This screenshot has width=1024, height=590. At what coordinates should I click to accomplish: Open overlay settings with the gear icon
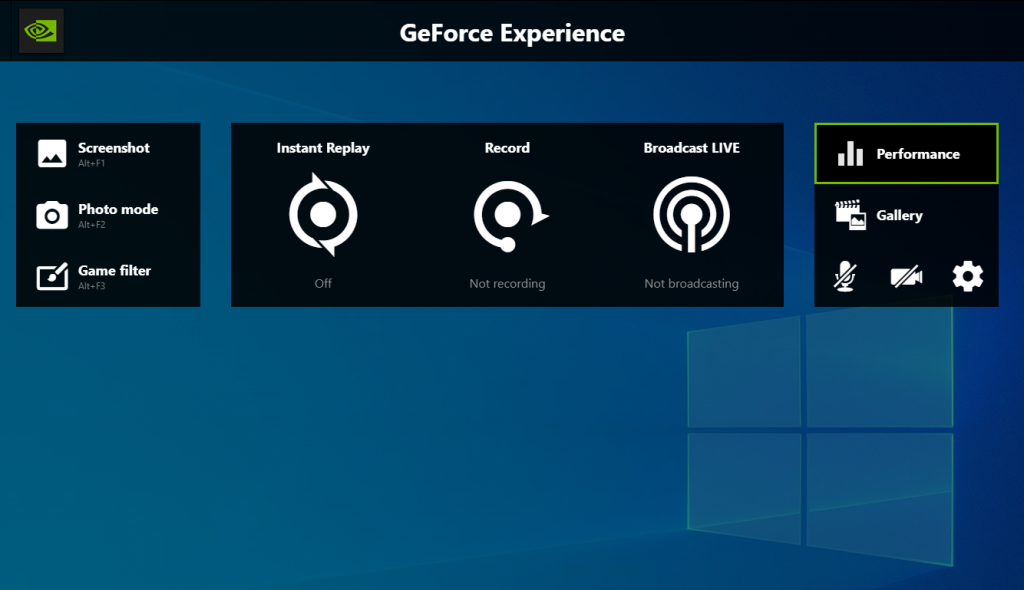tap(966, 275)
